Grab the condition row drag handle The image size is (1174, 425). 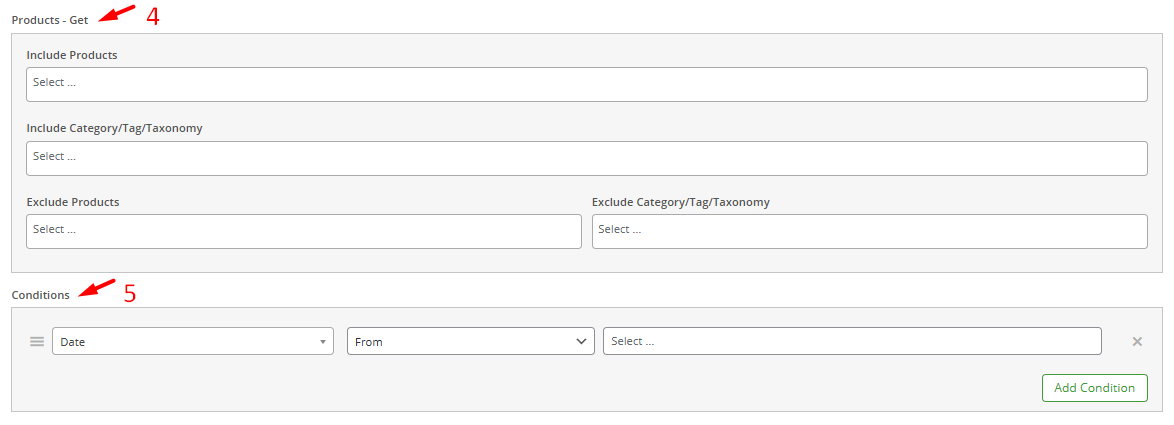[x=37, y=341]
